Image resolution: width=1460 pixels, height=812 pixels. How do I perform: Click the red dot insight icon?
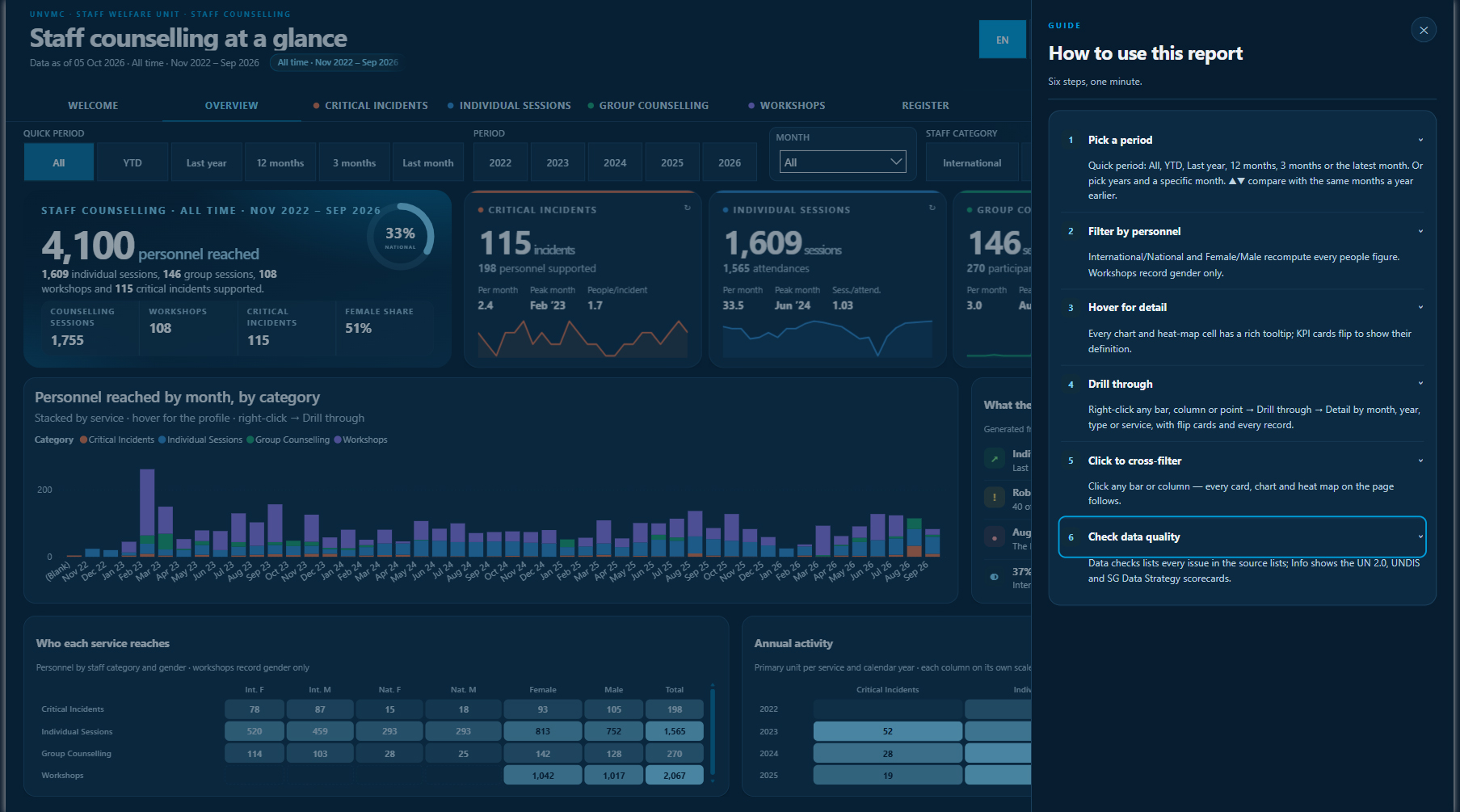click(995, 537)
